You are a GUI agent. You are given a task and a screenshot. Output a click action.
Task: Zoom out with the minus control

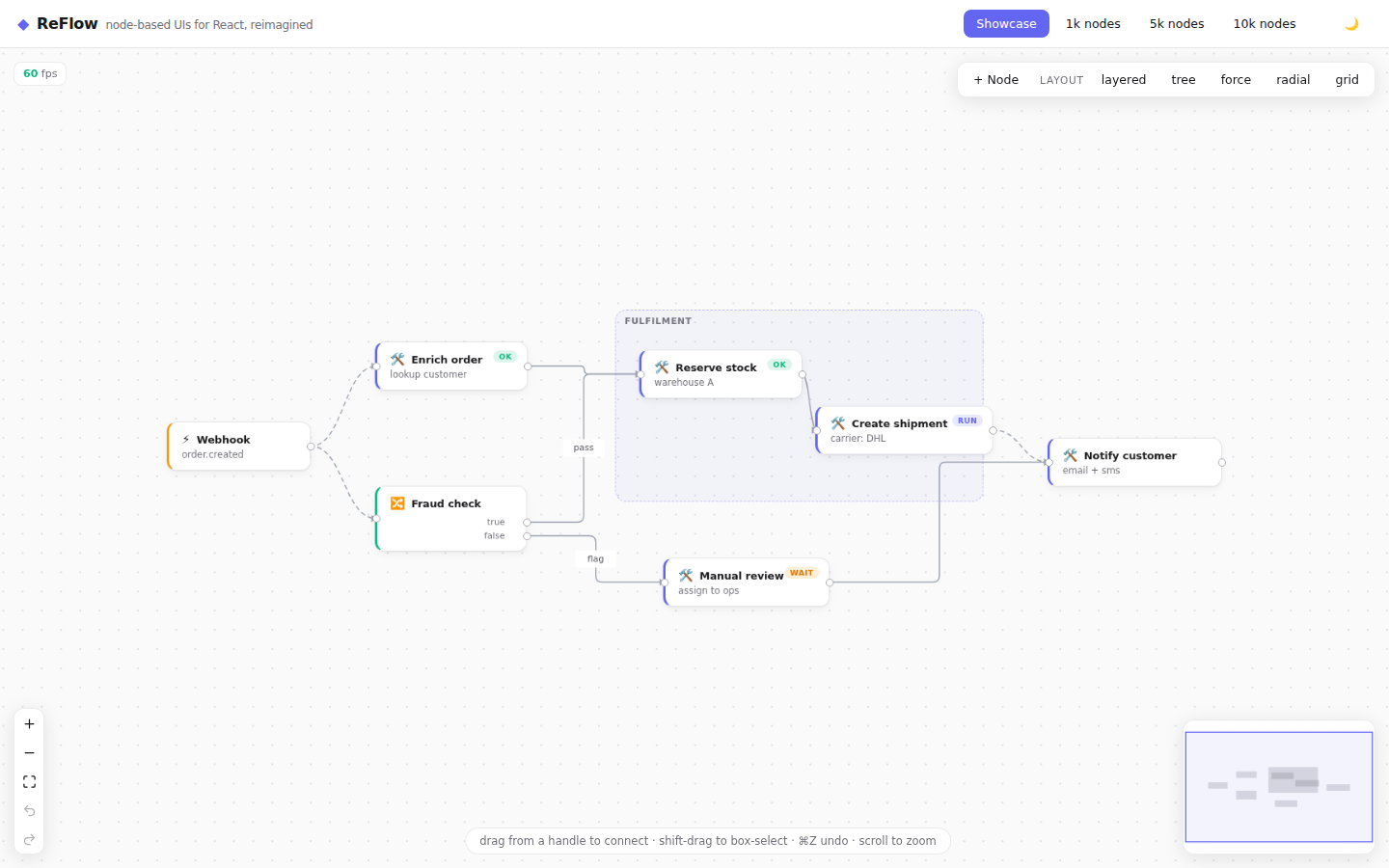coord(29,753)
